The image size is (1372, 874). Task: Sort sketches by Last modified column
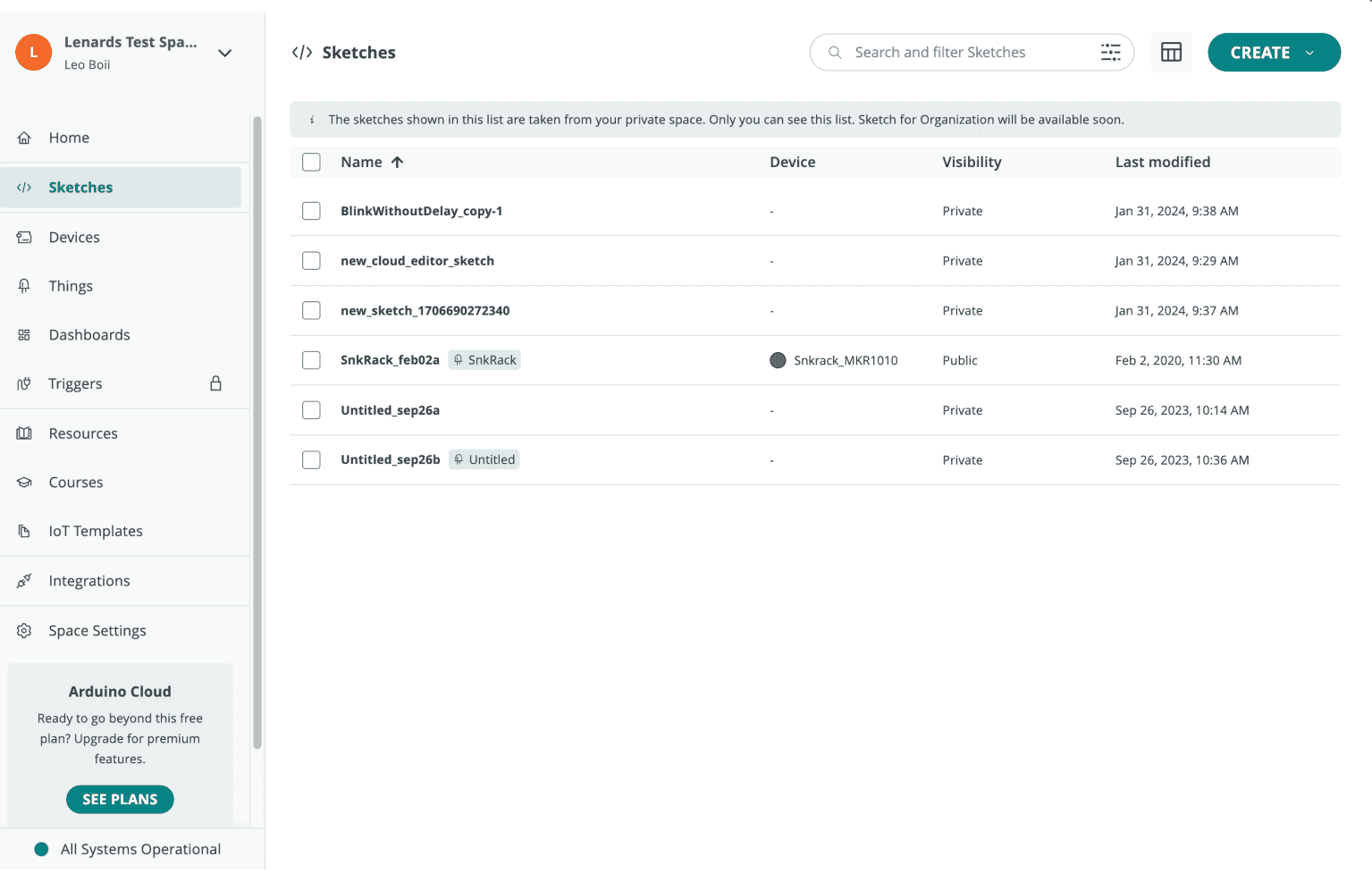[x=1162, y=162]
